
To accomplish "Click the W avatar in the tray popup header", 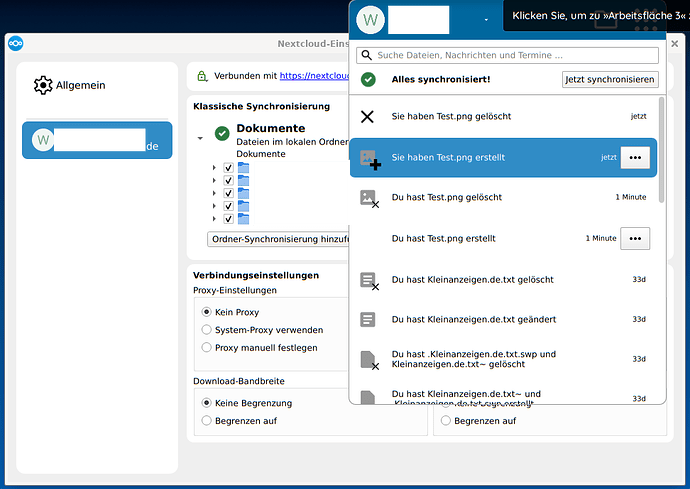I will click(x=371, y=20).
